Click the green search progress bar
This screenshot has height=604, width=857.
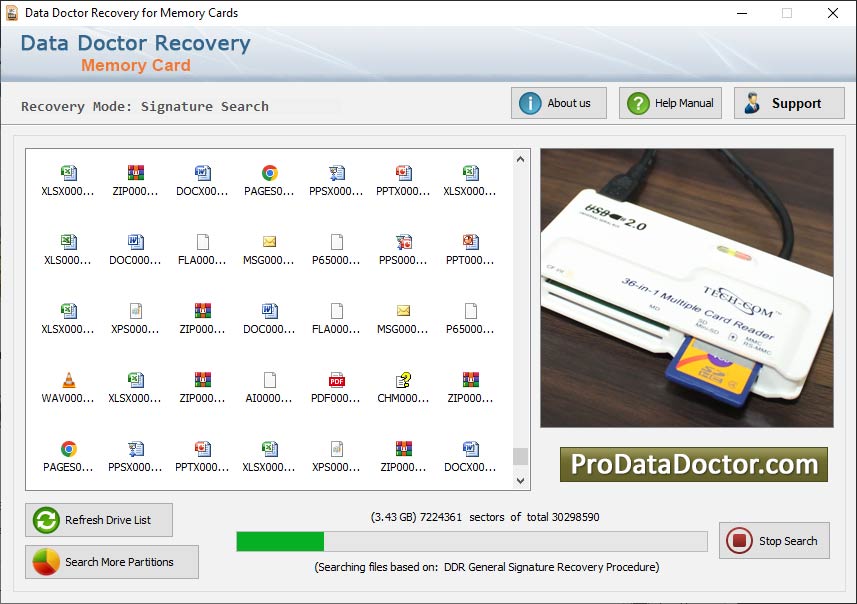[280, 541]
